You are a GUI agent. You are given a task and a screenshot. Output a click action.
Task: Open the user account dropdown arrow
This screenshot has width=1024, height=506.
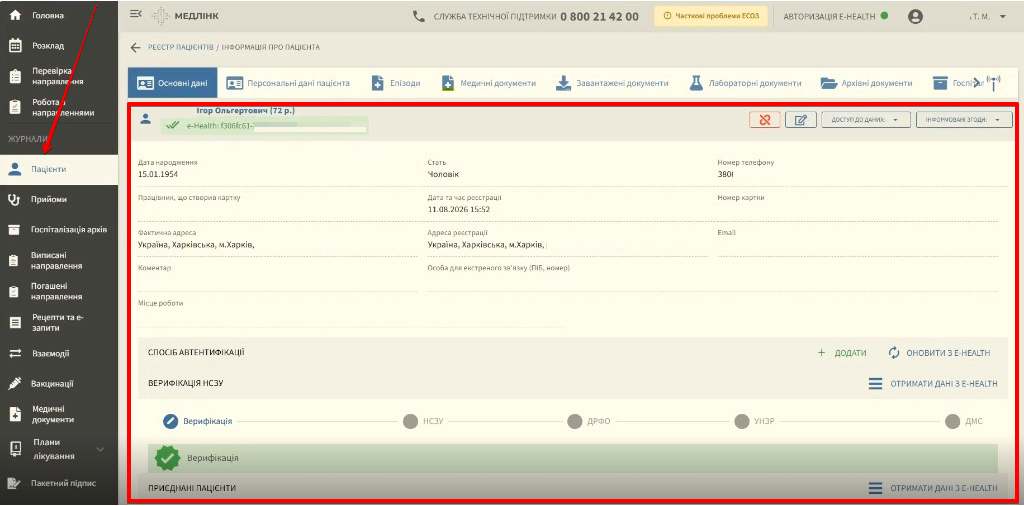pos(1003,16)
